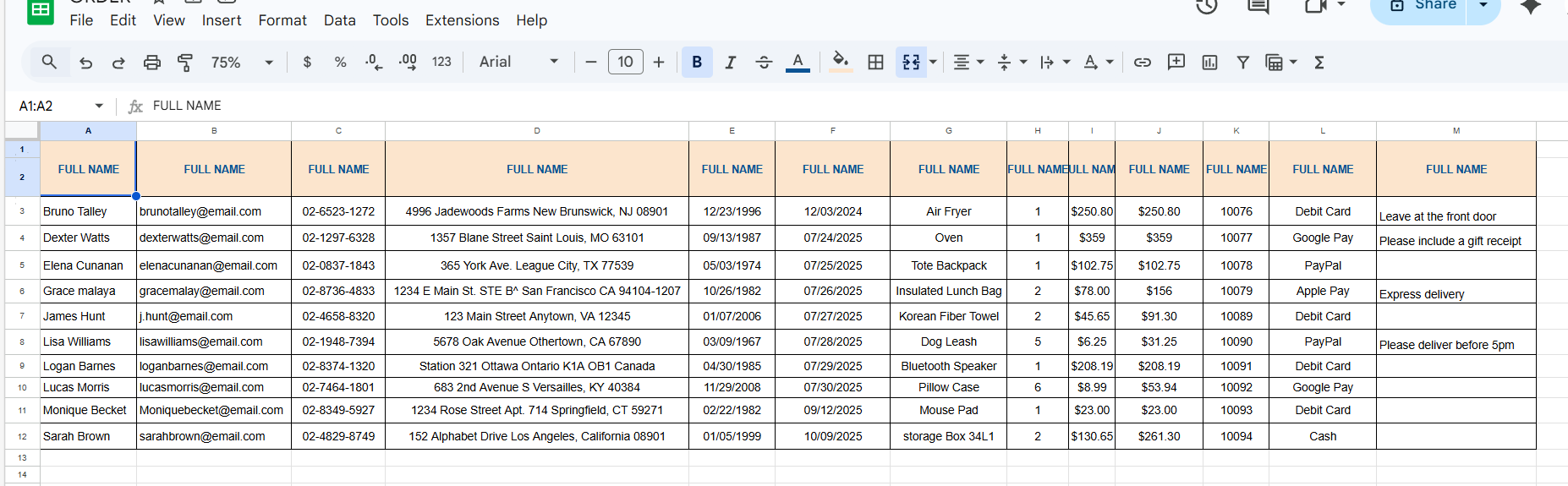Click the Gemini sparkle icon
This screenshot has width=1568, height=486.
pyautogui.click(x=1531, y=6)
